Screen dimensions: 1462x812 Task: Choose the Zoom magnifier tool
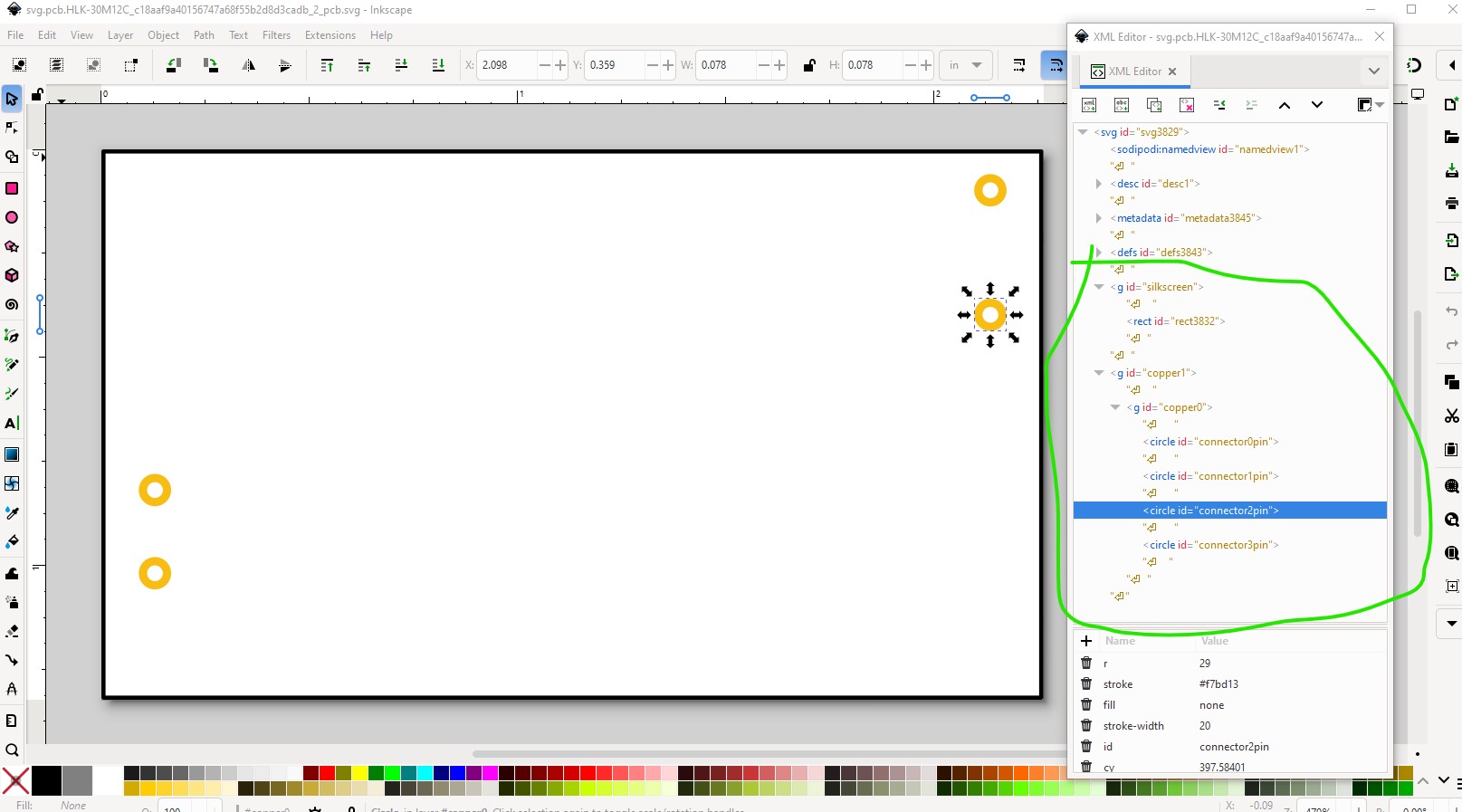[12, 750]
